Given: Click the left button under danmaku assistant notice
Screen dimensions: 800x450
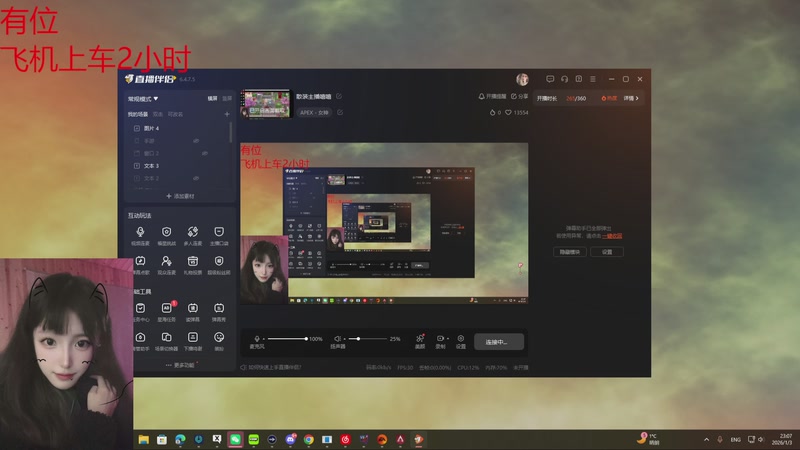Looking at the screenshot, I should point(570,252).
